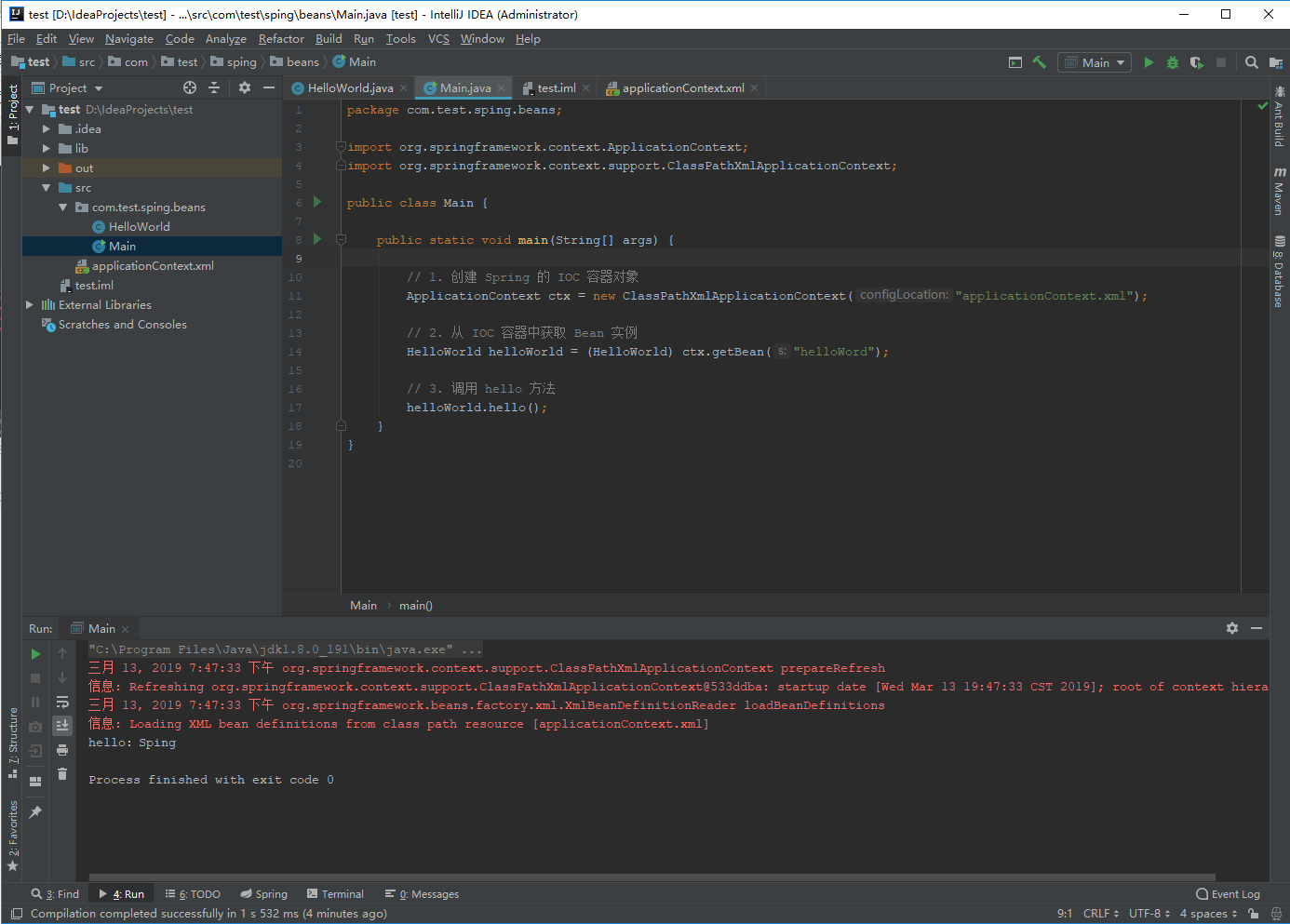Expand External Libraries node
Image resolution: width=1290 pixels, height=924 pixels.
[x=30, y=305]
